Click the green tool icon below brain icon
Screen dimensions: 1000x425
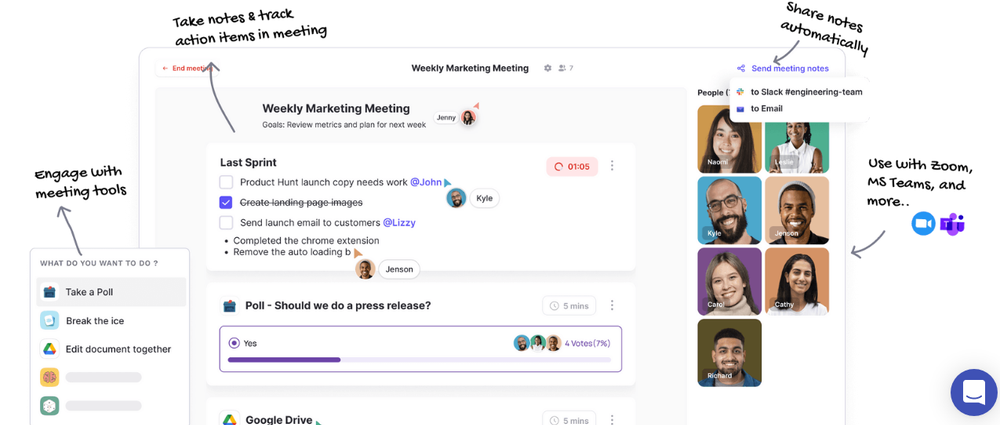pos(49,405)
